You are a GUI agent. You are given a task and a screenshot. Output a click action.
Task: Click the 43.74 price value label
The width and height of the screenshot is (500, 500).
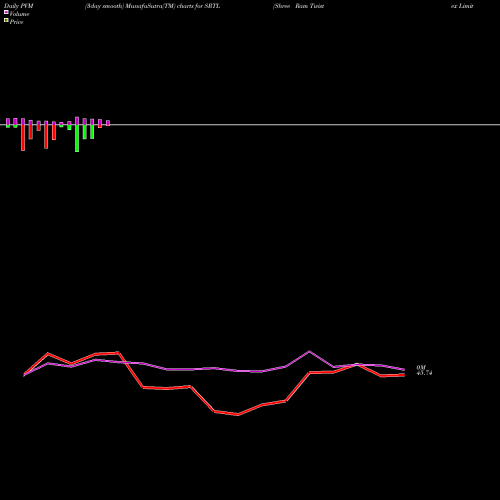coord(424,373)
